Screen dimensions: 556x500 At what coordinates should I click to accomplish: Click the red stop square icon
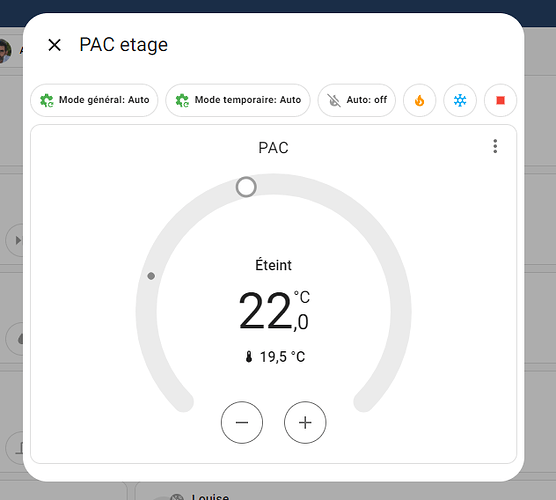pyautogui.click(x=500, y=100)
